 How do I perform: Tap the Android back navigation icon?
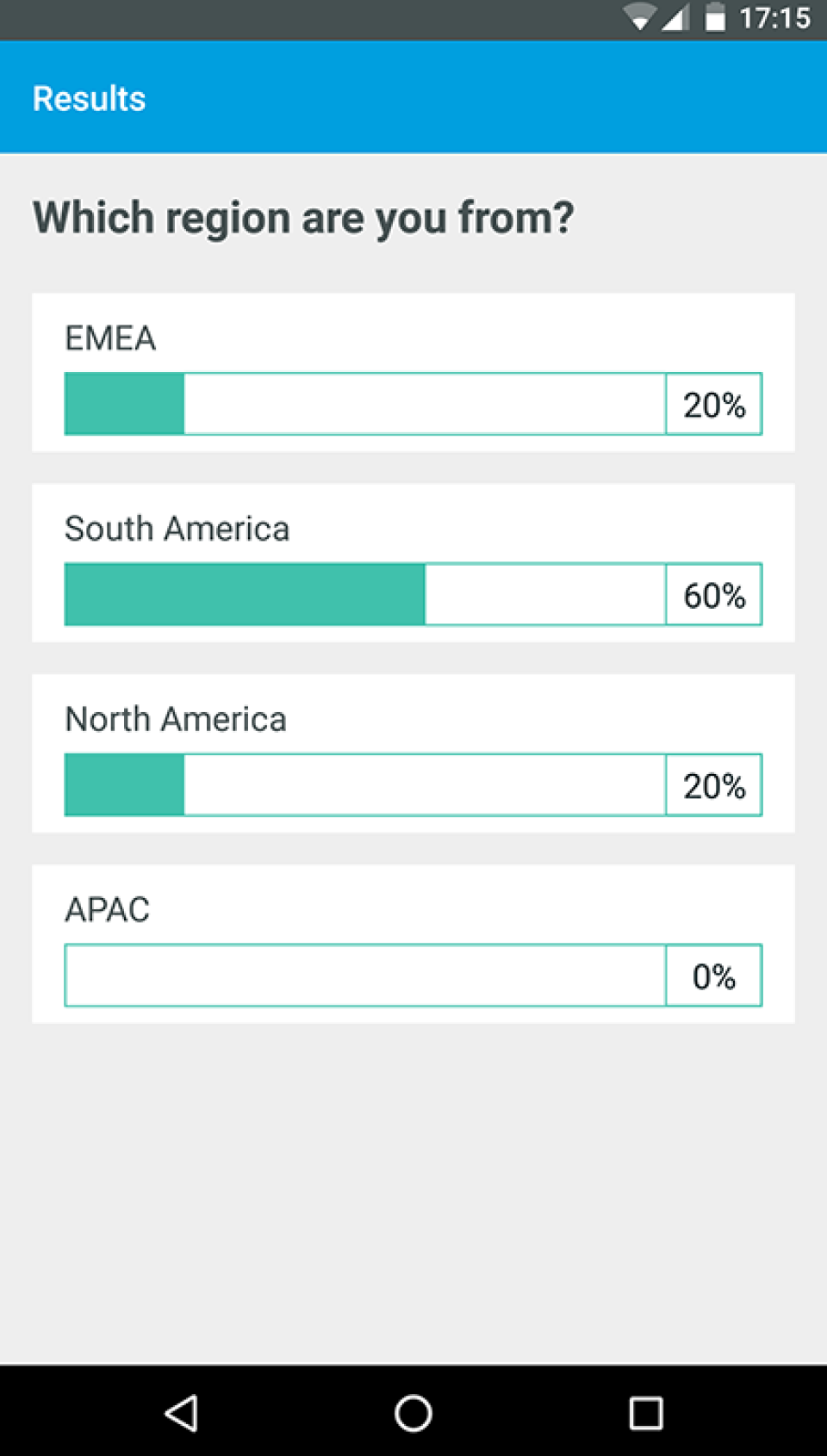(x=182, y=1413)
